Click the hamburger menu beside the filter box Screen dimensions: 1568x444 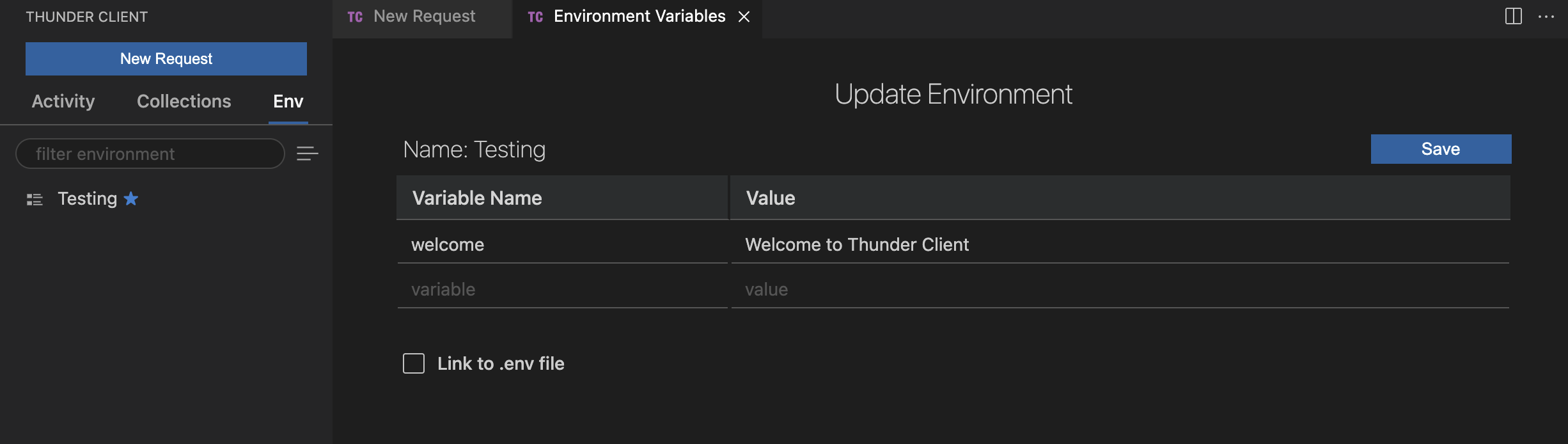coord(308,153)
